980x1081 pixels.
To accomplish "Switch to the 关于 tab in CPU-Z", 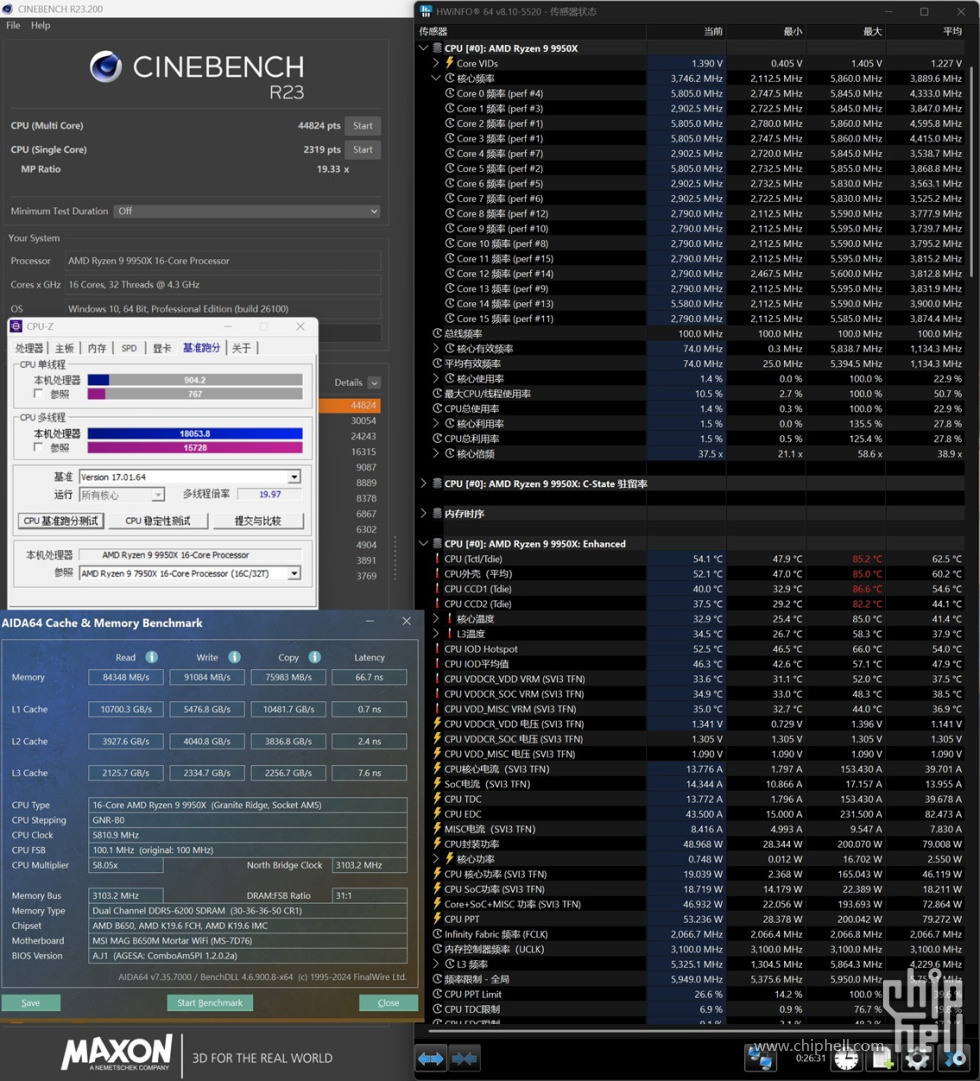I will tap(241, 348).
